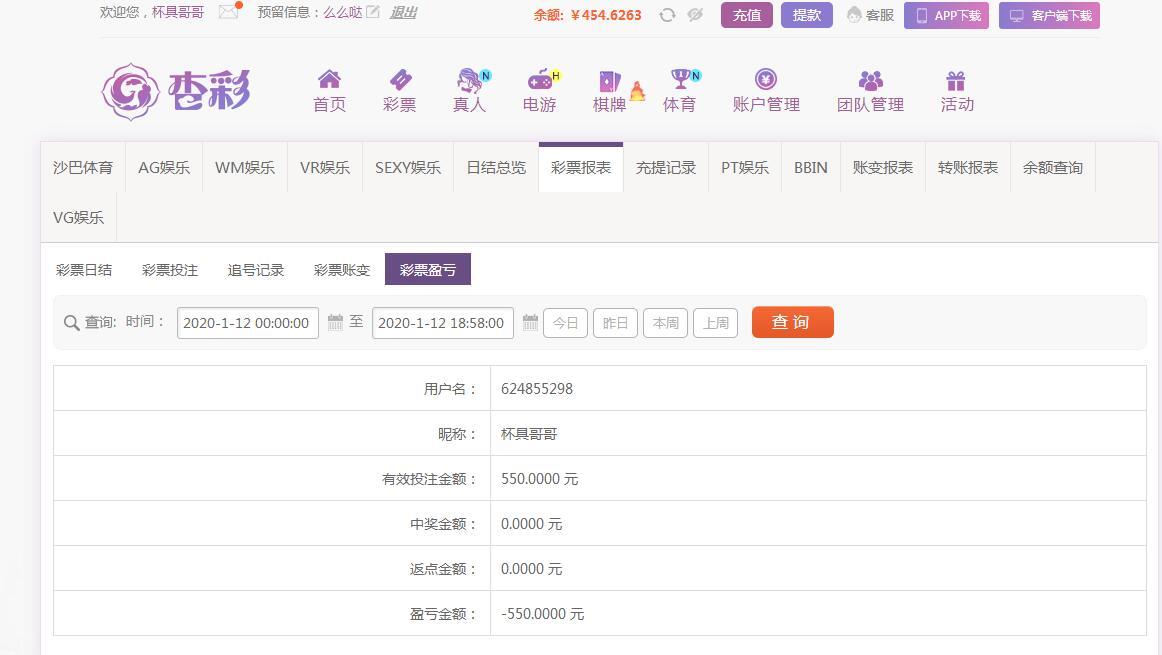Click the 退出 logout link

pos(403,13)
